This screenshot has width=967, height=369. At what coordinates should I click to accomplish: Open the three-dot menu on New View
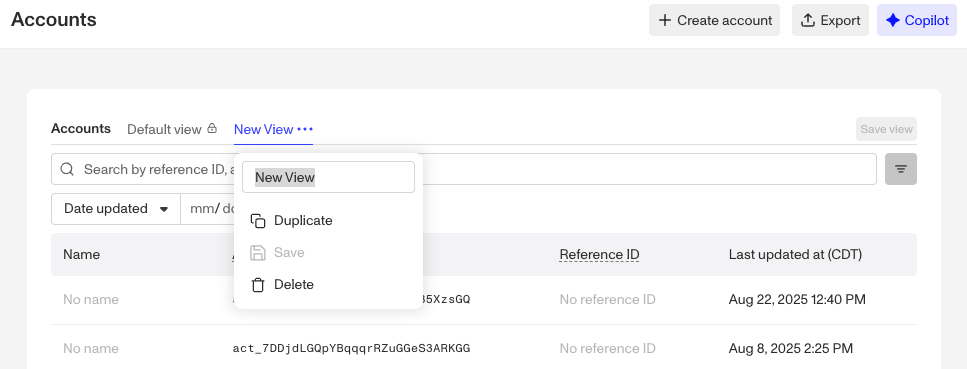(x=305, y=129)
